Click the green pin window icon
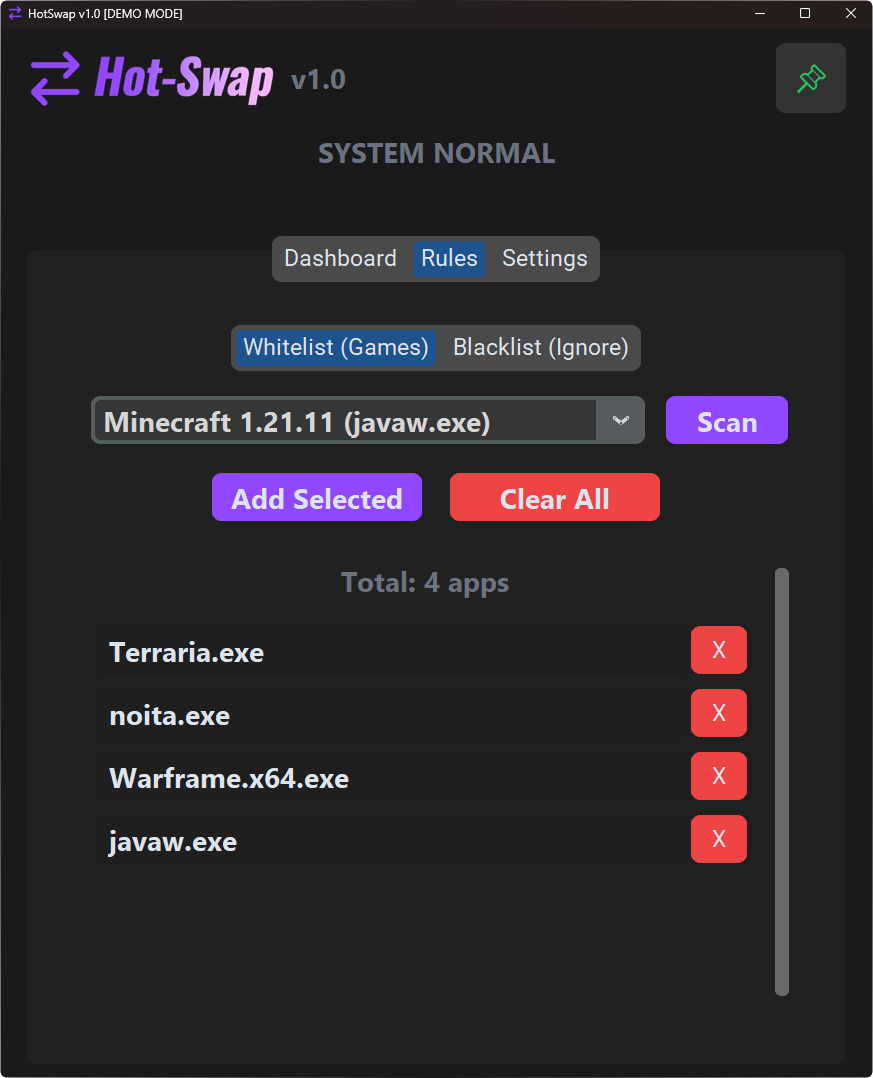Screen dimensions: 873x1078 point(811,78)
